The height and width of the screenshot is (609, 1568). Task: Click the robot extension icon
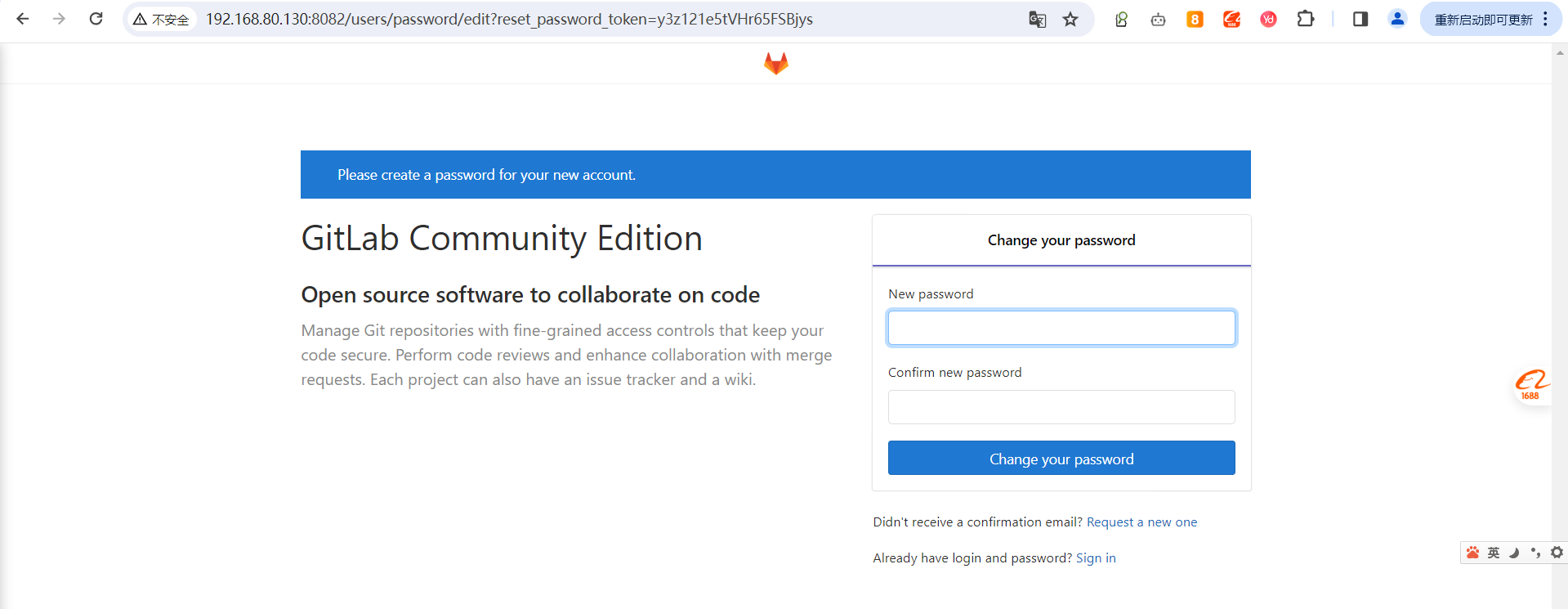click(x=1158, y=20)
